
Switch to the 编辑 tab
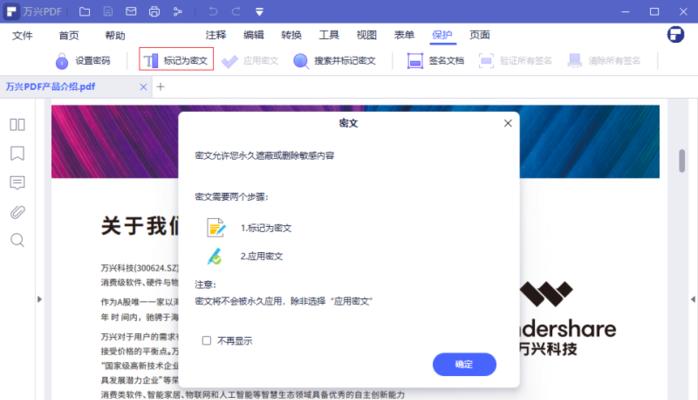coord(254,35)
